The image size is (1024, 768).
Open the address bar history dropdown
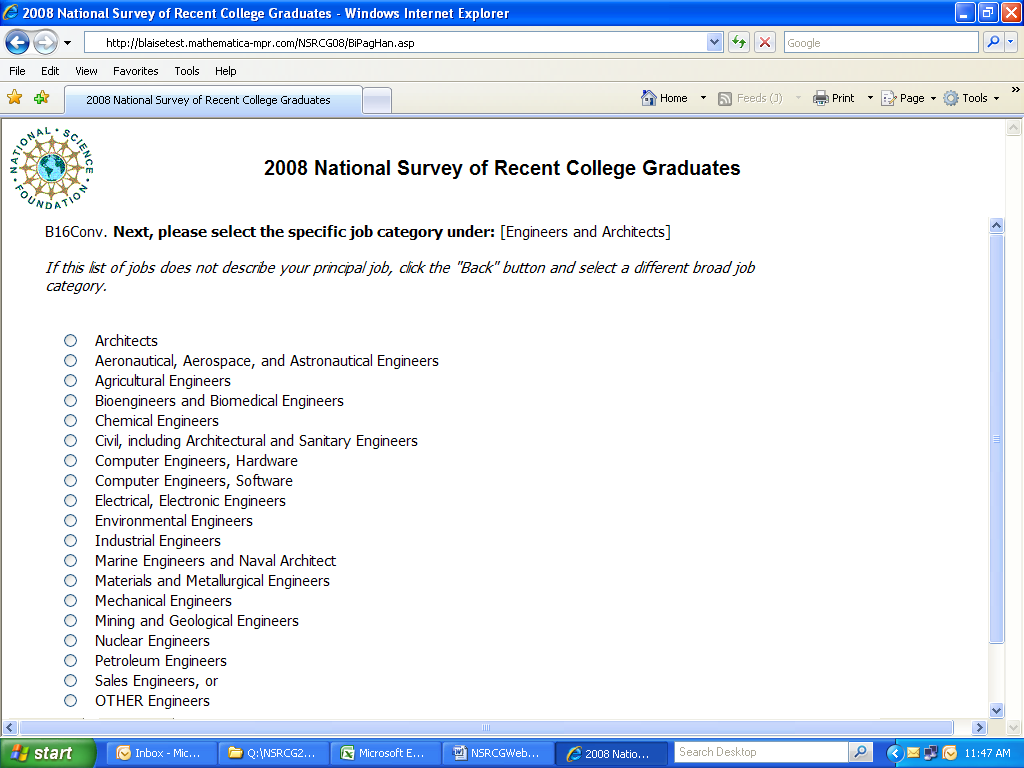pos(714,43)
